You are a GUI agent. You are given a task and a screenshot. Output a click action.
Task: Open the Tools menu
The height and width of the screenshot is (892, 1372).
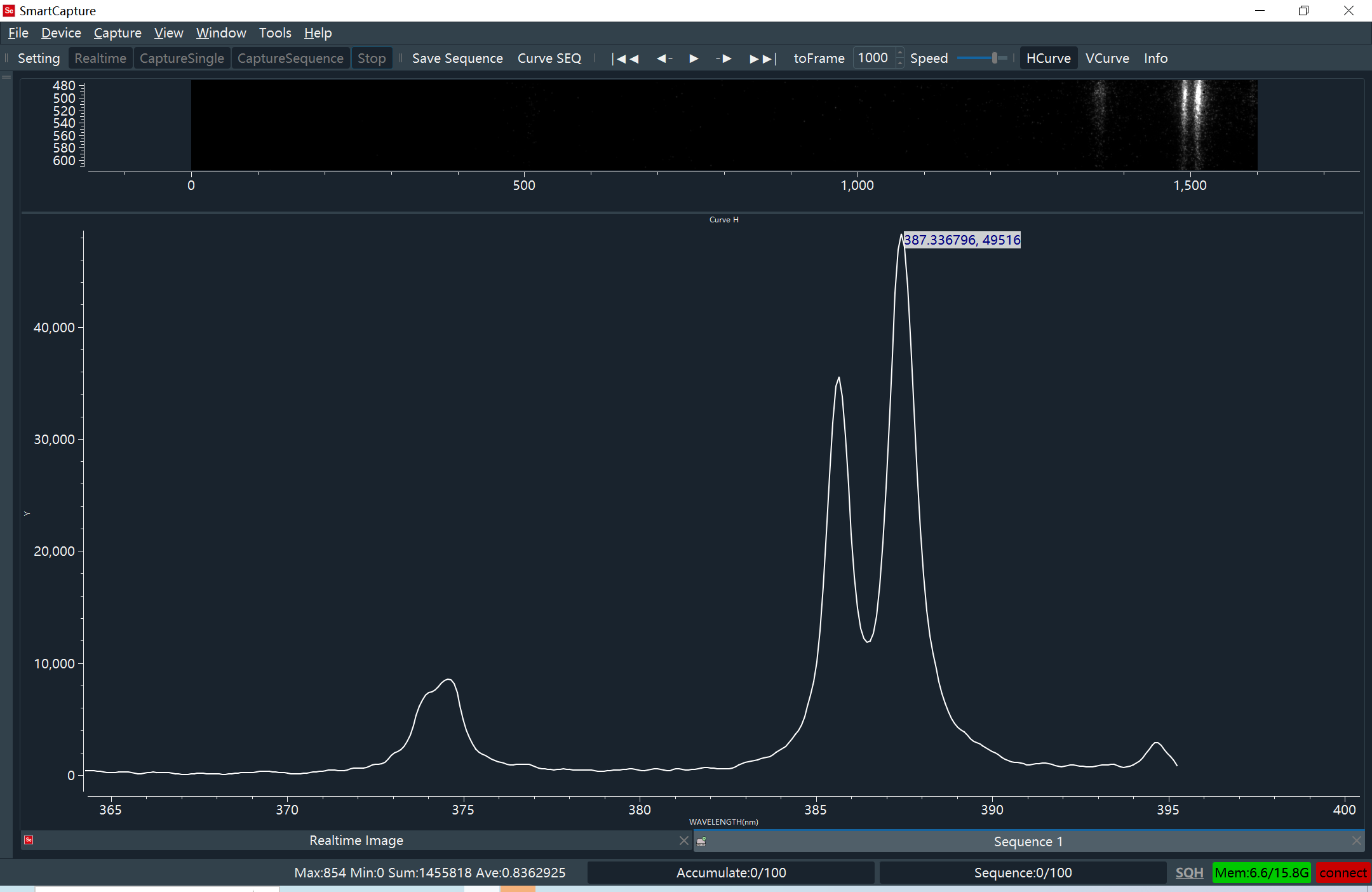[x=274, y=33]
